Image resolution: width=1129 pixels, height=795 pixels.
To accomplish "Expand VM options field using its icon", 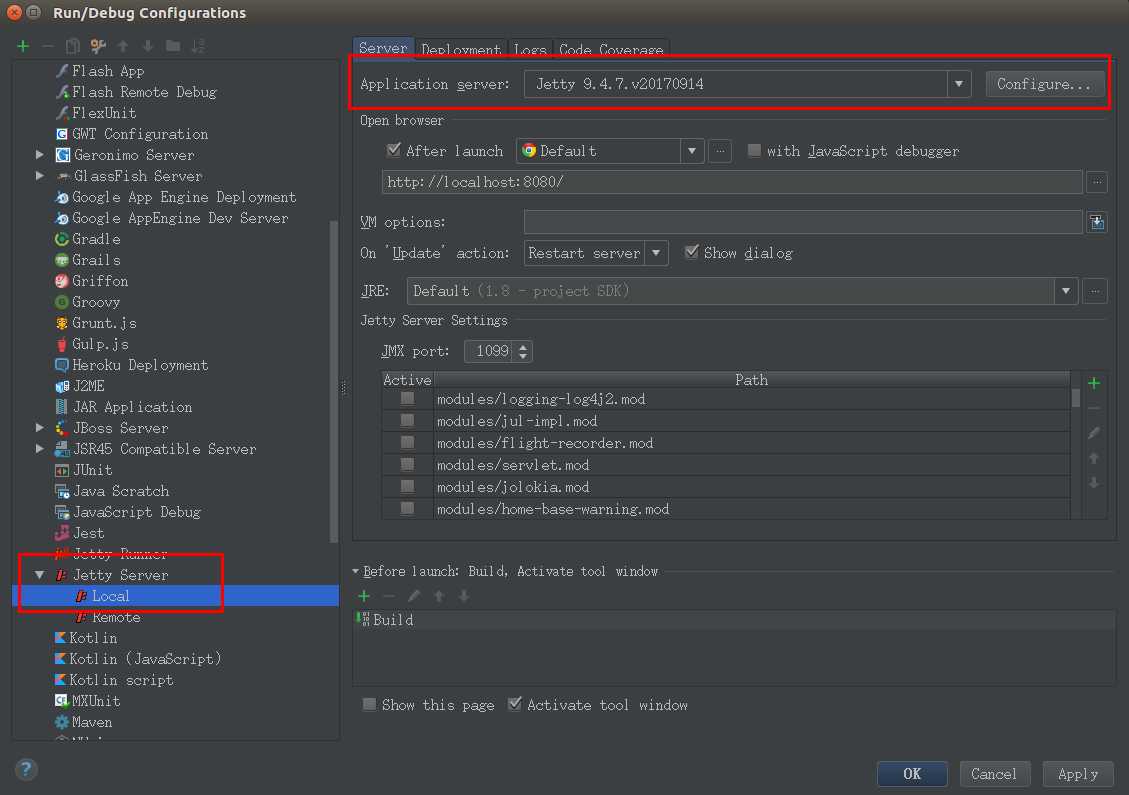I will (x=1097, y=222).
